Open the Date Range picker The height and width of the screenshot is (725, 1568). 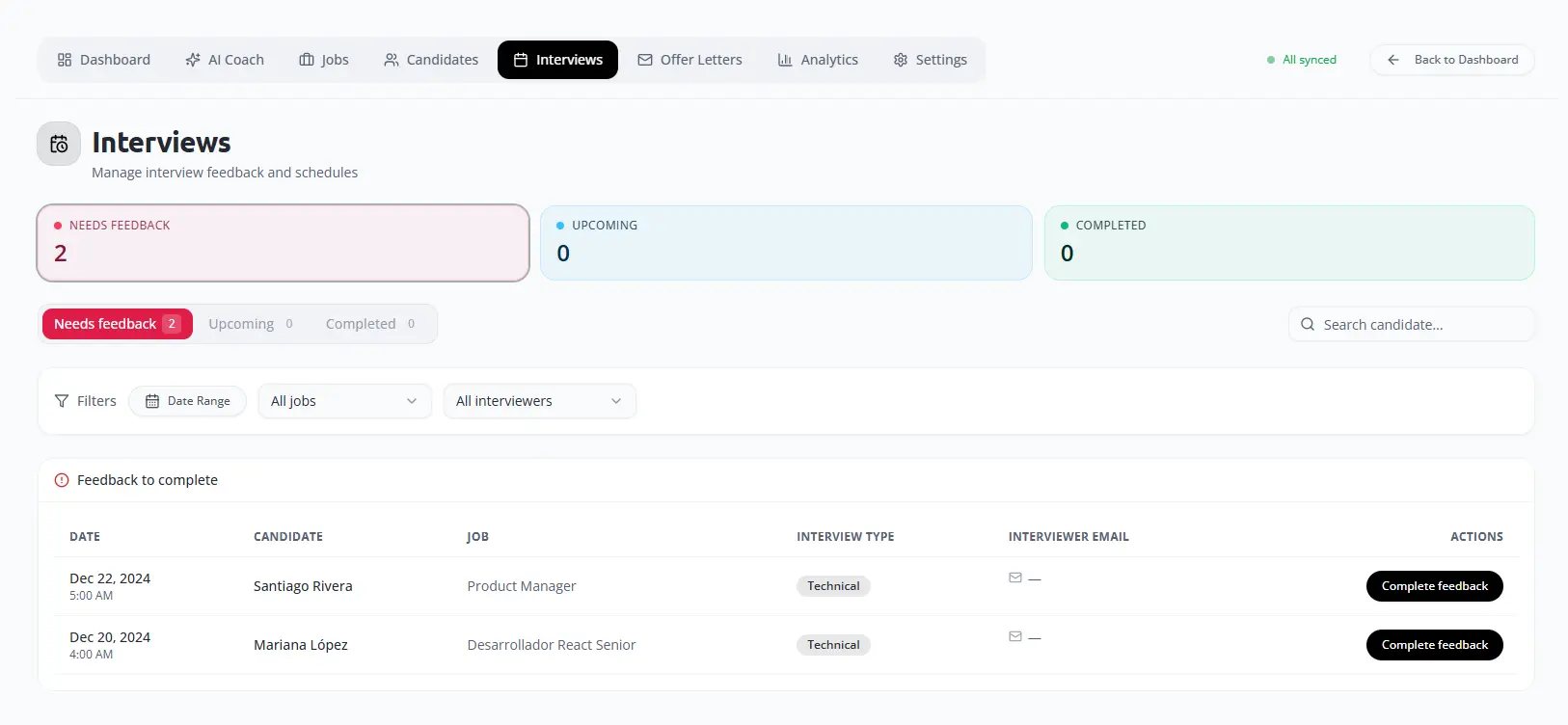[187, 401]
